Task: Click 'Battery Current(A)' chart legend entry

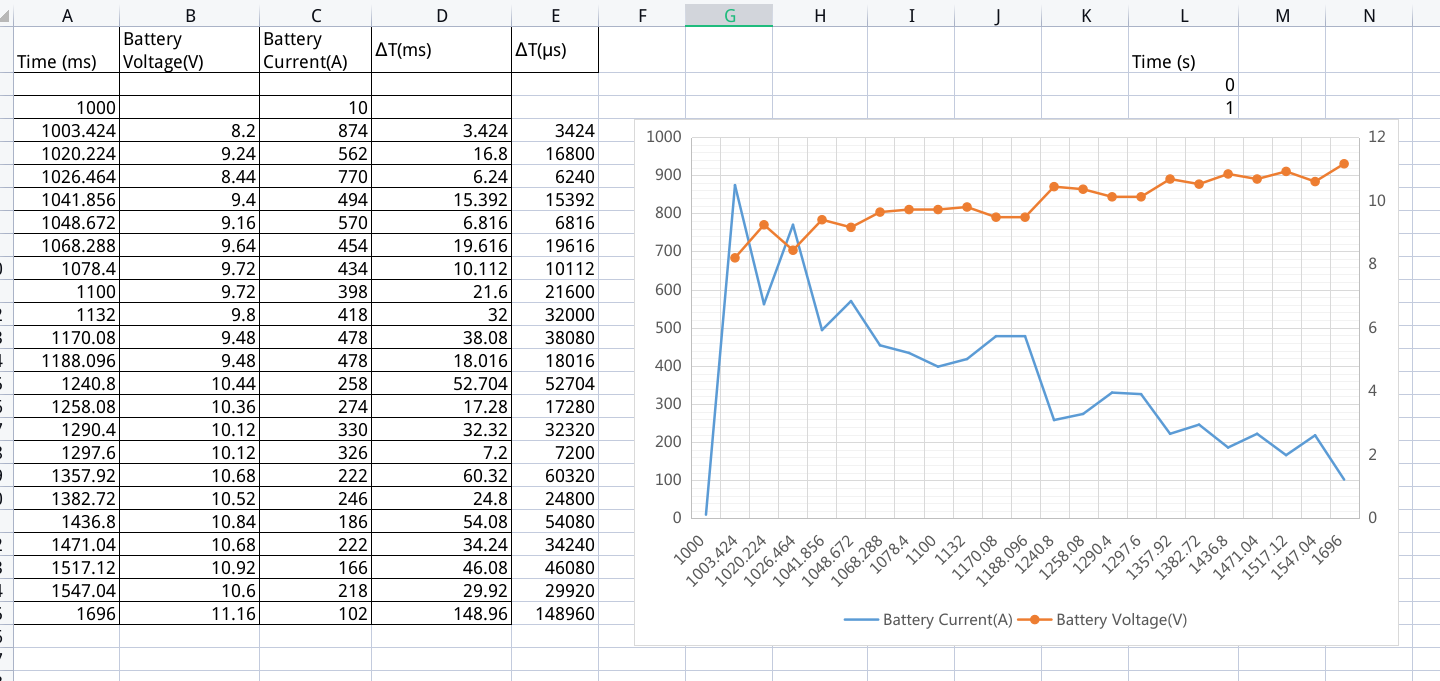Action: [x=928, y=620]
